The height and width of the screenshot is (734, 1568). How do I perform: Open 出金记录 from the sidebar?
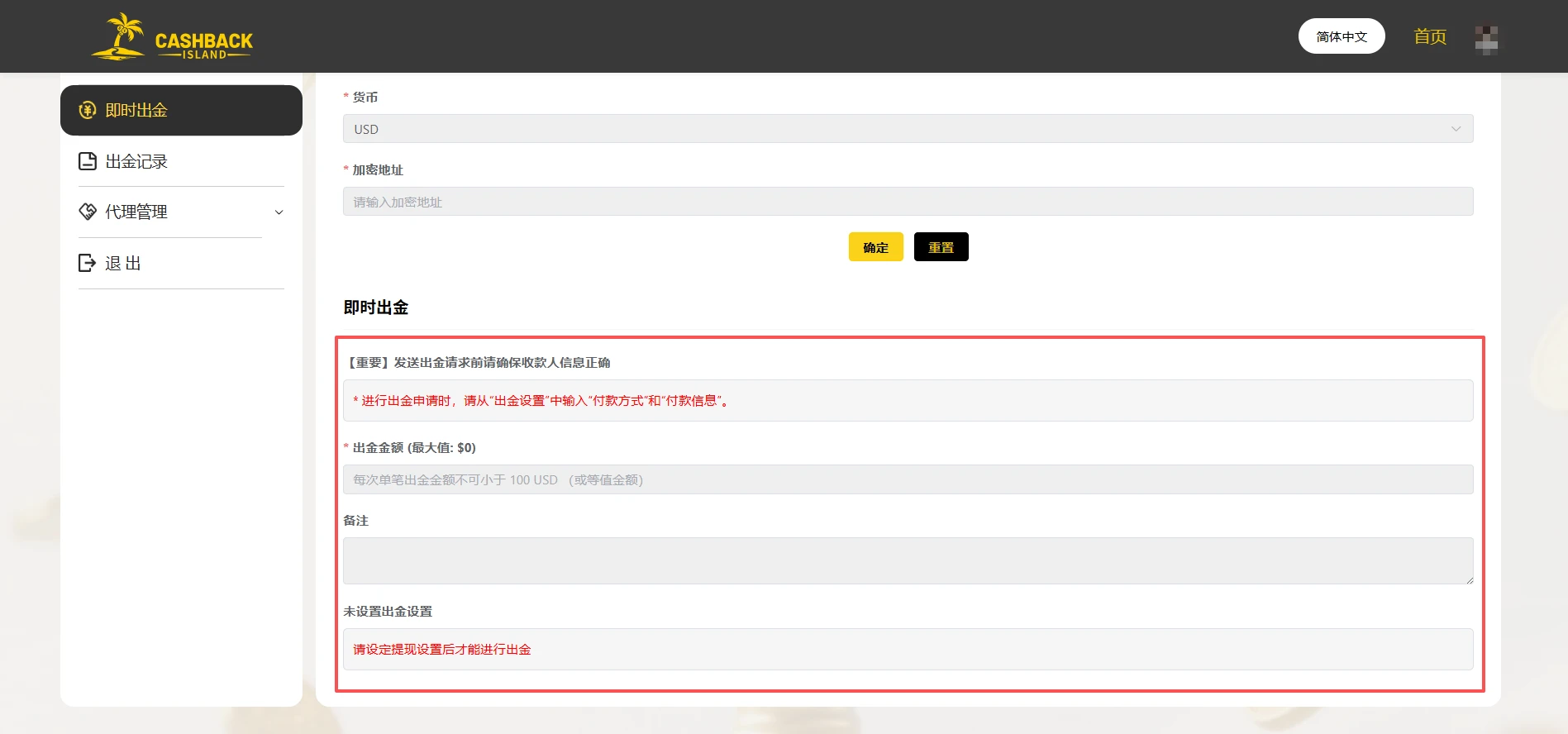[136, 161]
